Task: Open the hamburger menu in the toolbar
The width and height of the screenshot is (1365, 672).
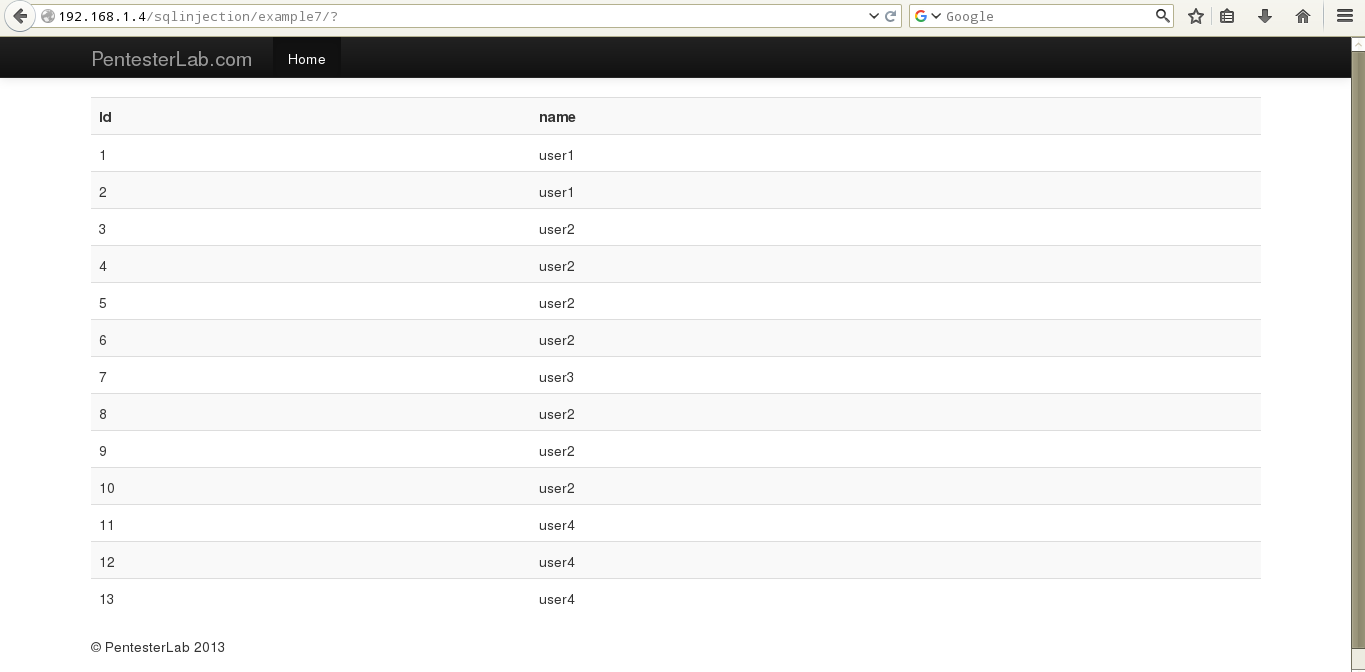Action: coord(1344,16)
